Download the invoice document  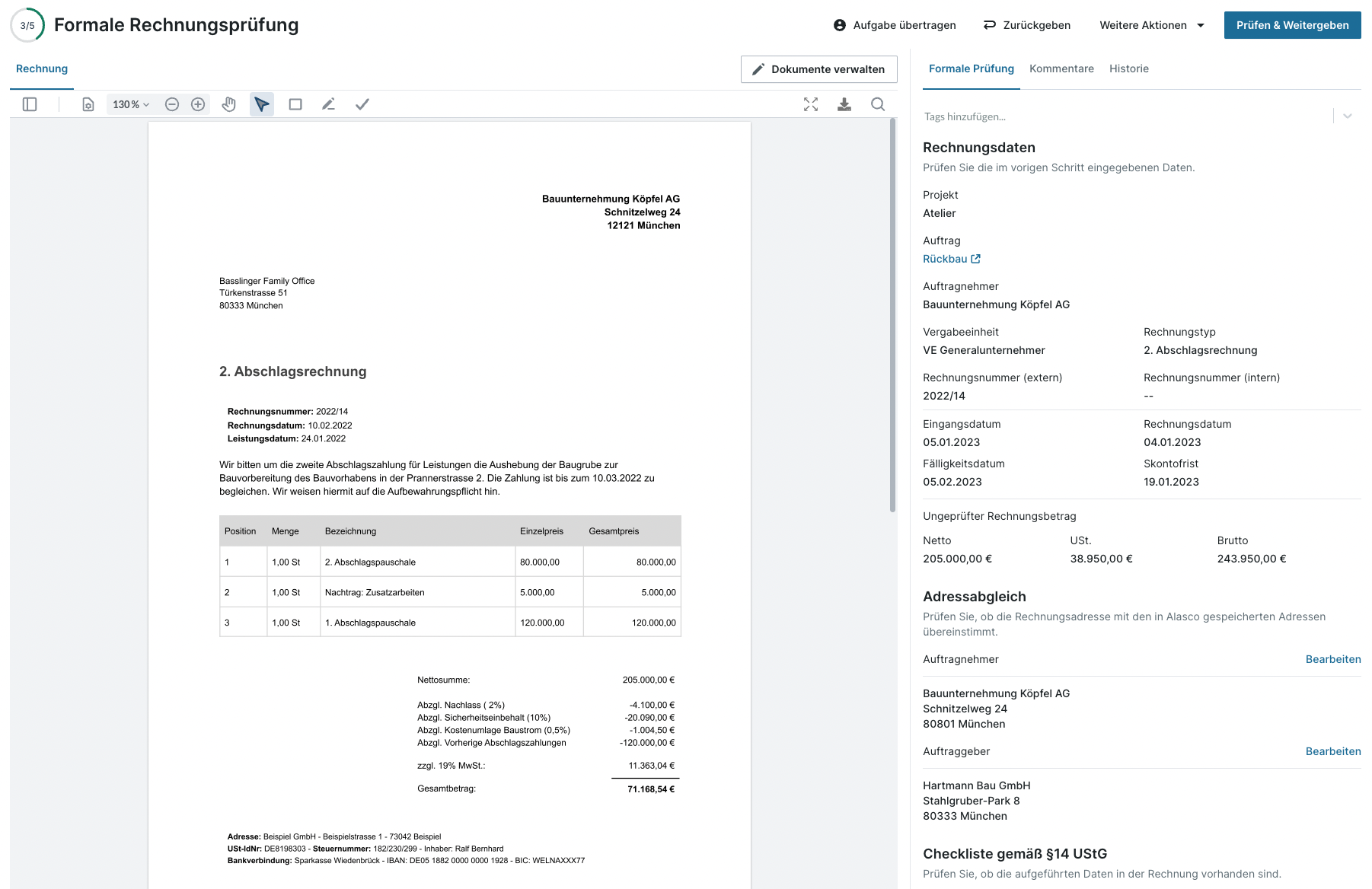tap(844, 104)
